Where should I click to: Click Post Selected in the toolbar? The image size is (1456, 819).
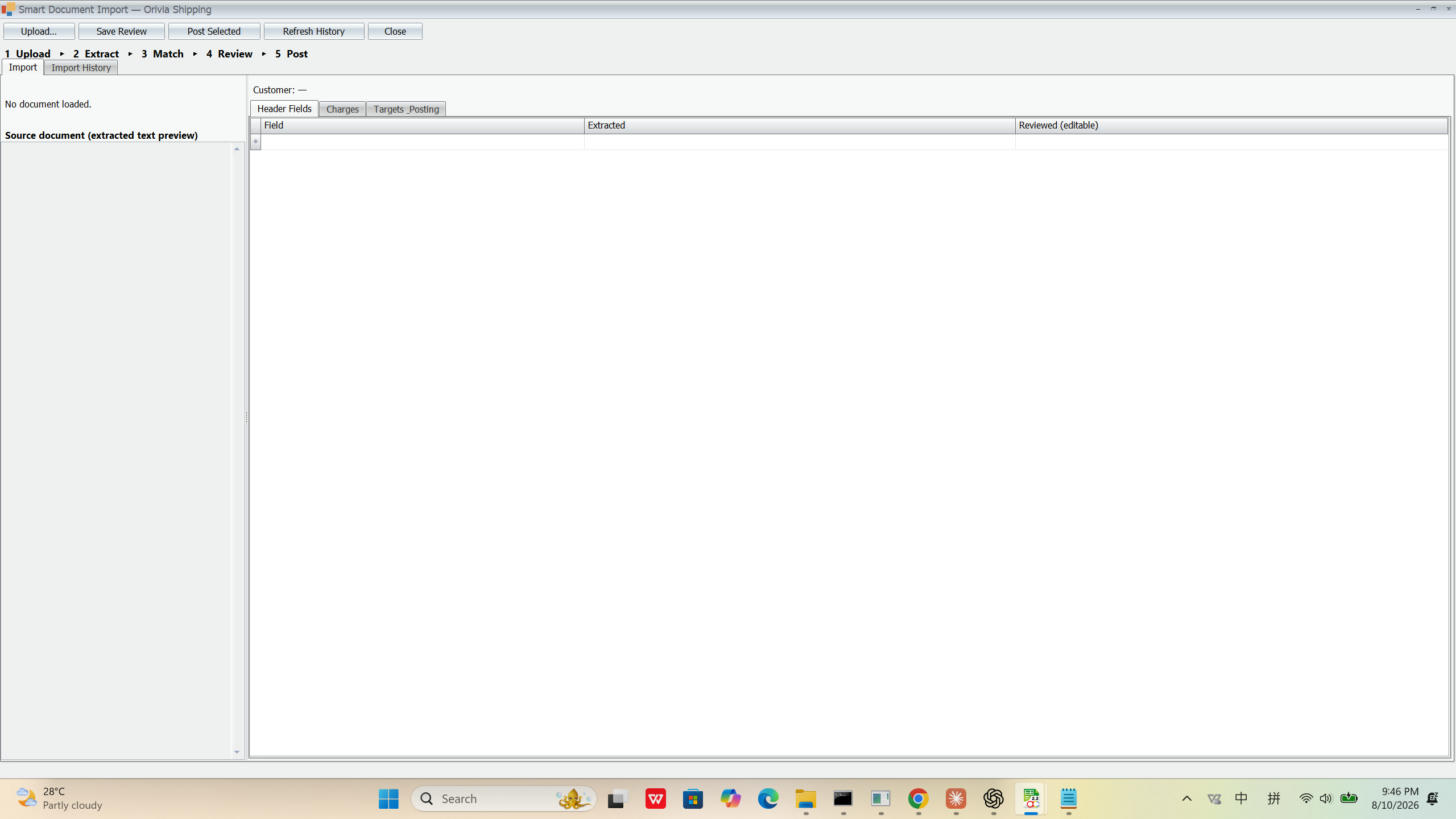[x=214, y=31]
